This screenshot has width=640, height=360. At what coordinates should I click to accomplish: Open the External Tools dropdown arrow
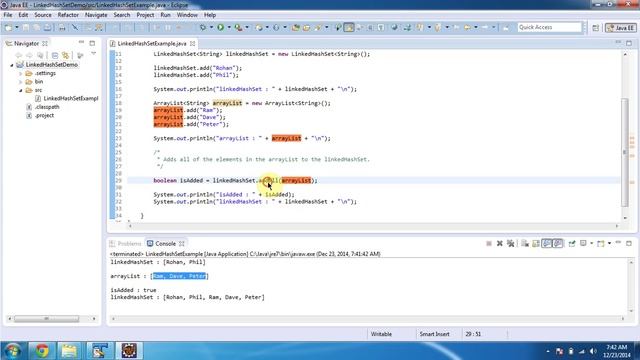tap(247, 27)
